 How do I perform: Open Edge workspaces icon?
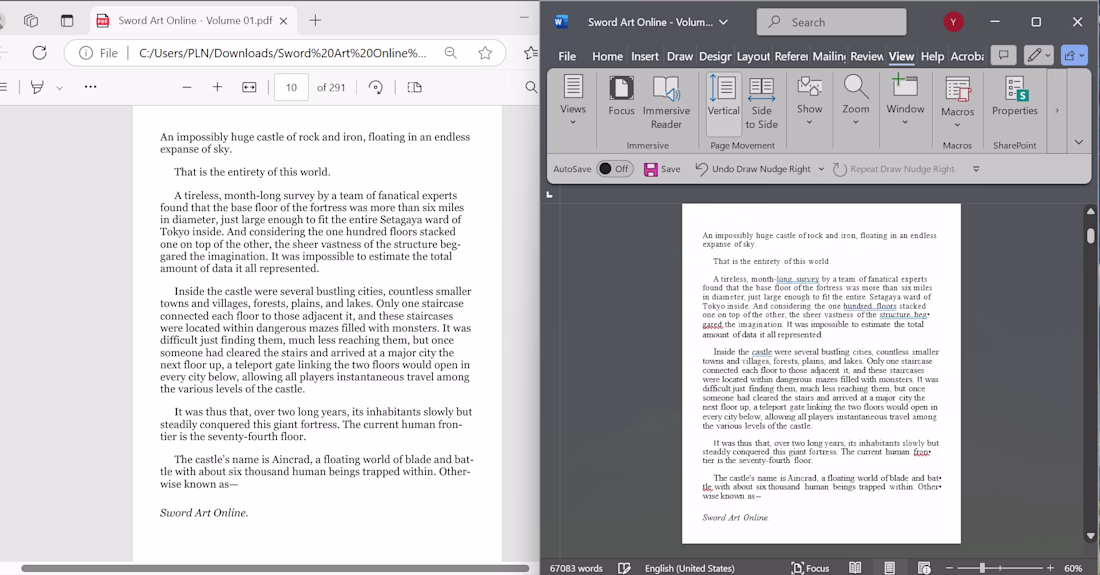point(31,20)
